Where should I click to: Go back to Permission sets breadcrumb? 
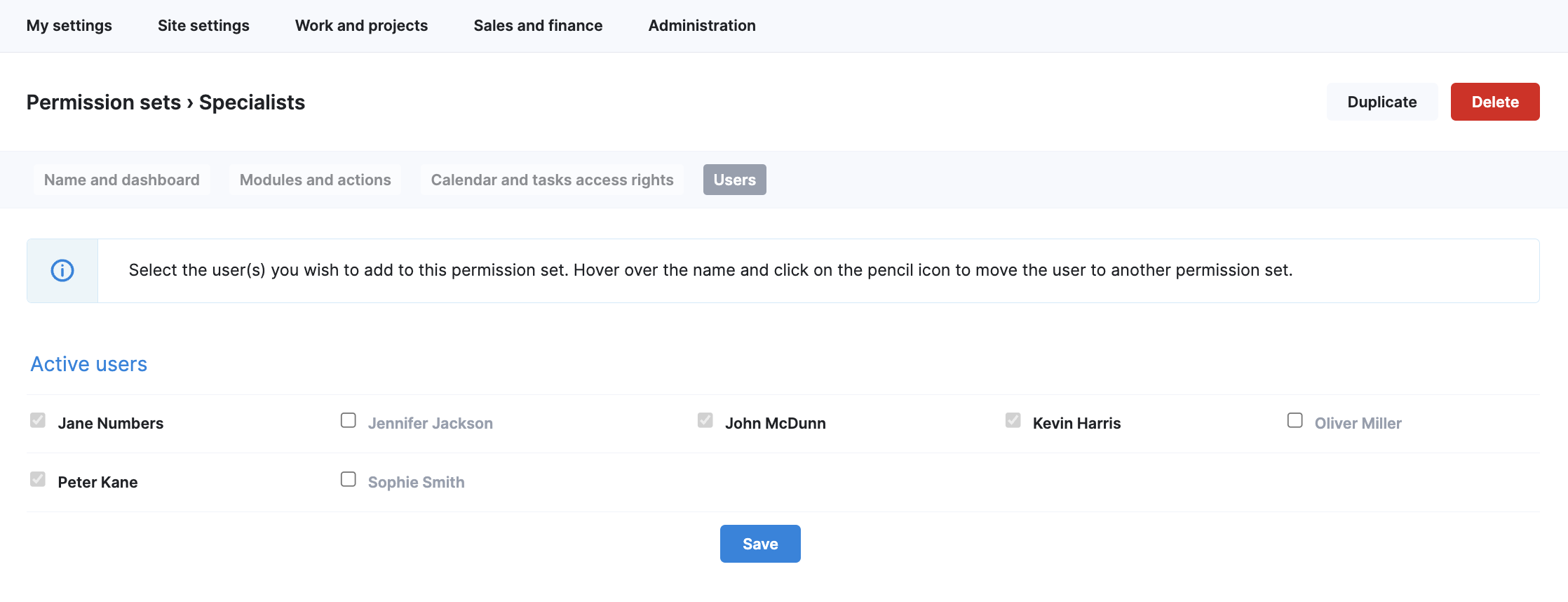tap(104, 102)
